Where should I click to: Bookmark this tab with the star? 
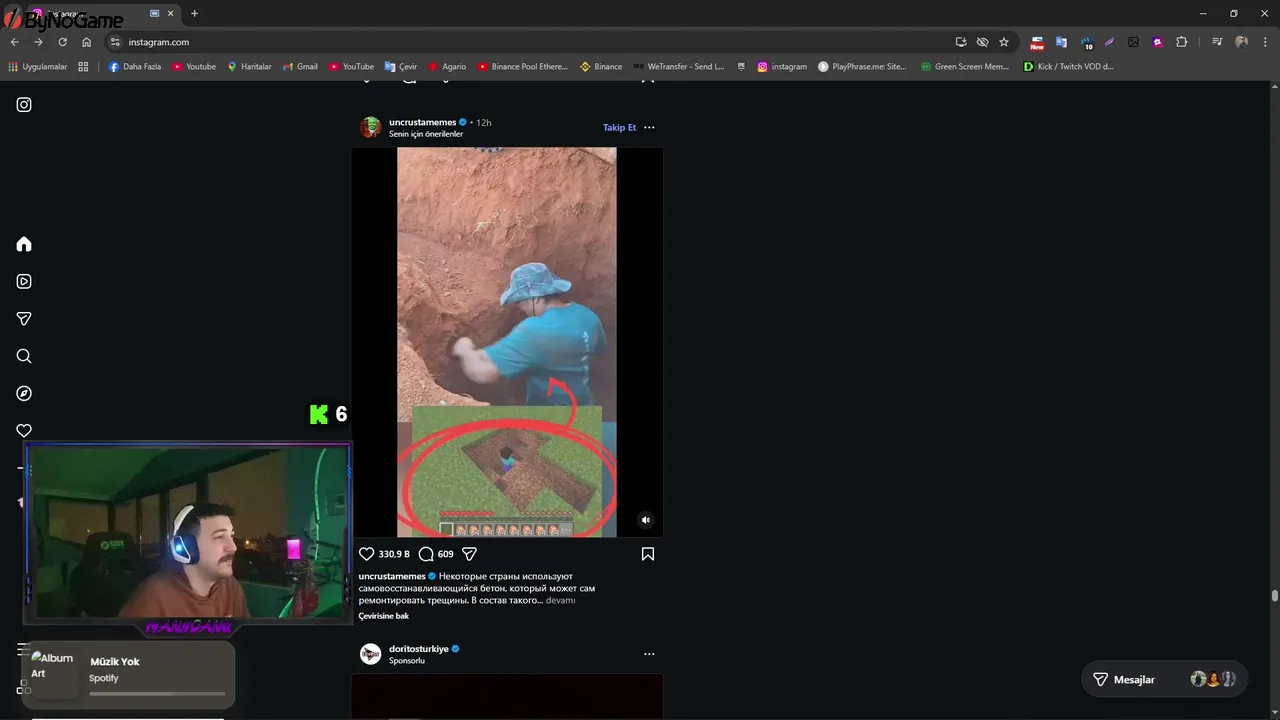(x=1004, y=42)
